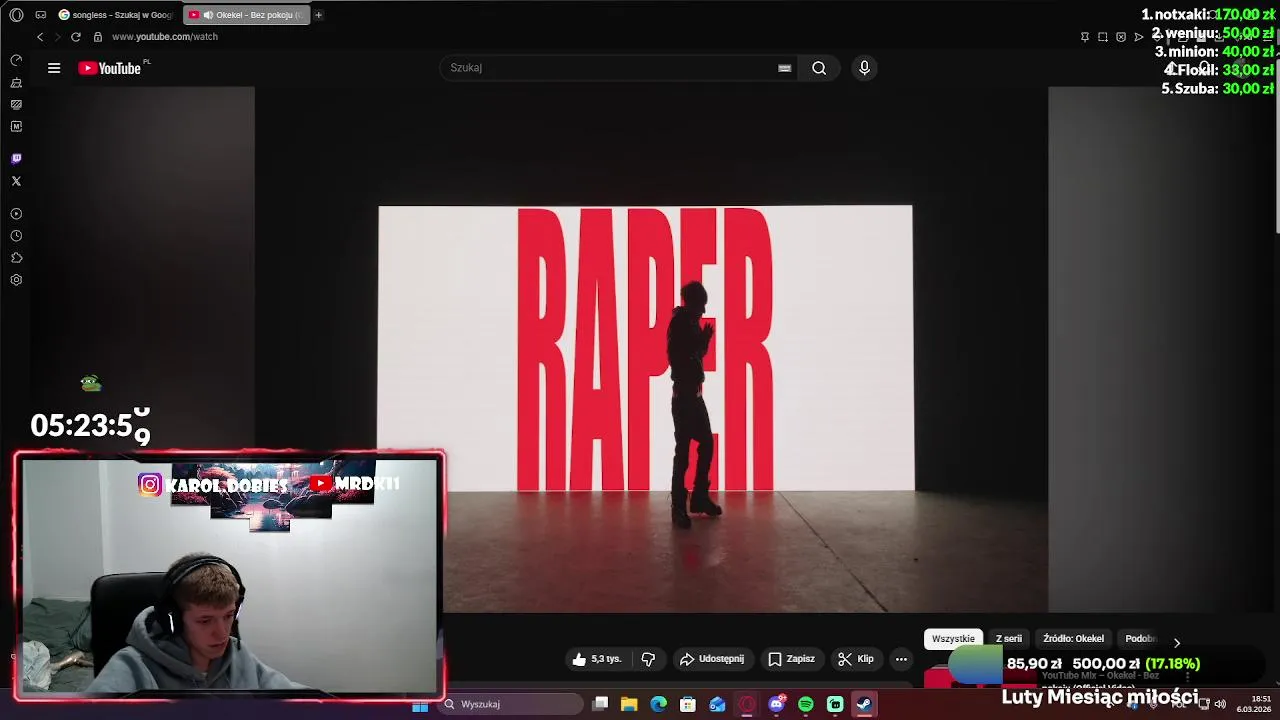Click the Klip scissors button
Screen dimensions: 1280x720
(856, 659)
